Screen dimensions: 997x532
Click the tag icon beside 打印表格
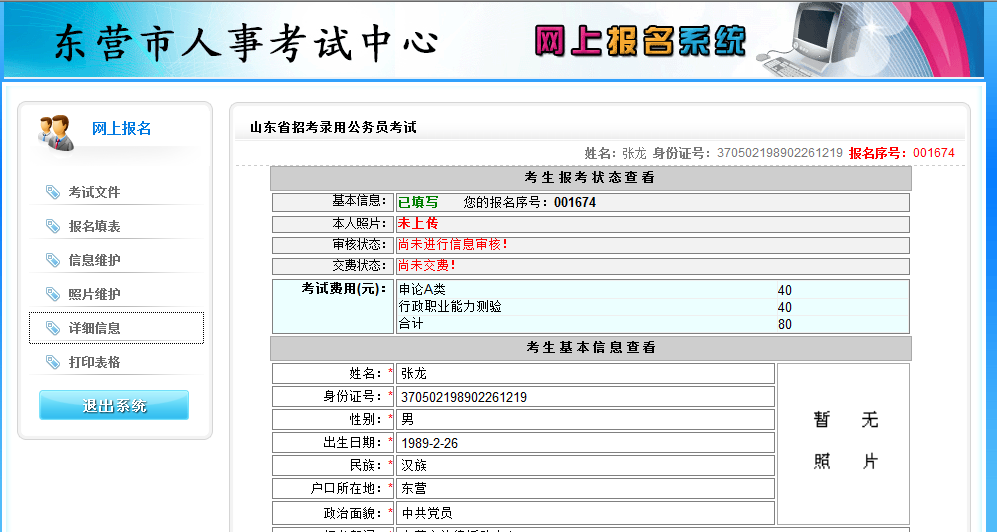53,362
